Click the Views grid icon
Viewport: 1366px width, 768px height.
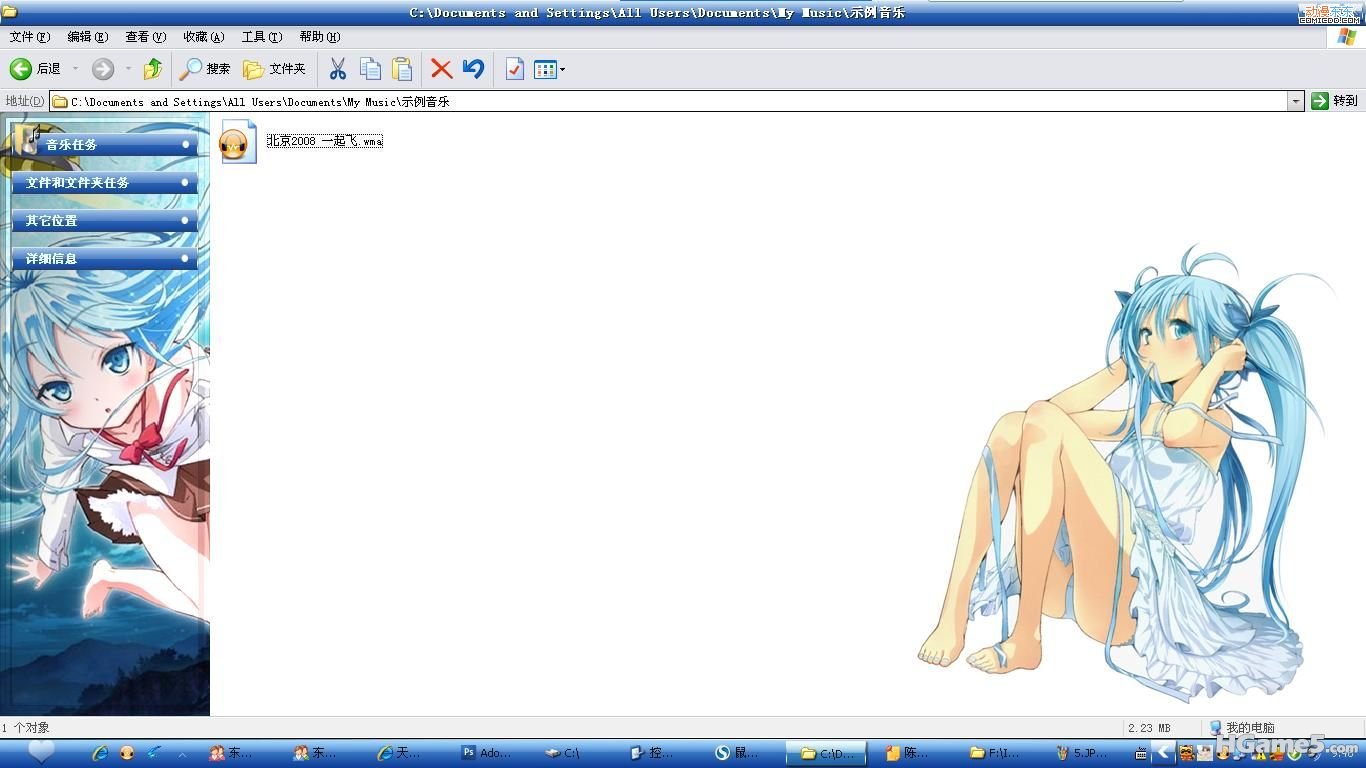[x=545, y=69]
